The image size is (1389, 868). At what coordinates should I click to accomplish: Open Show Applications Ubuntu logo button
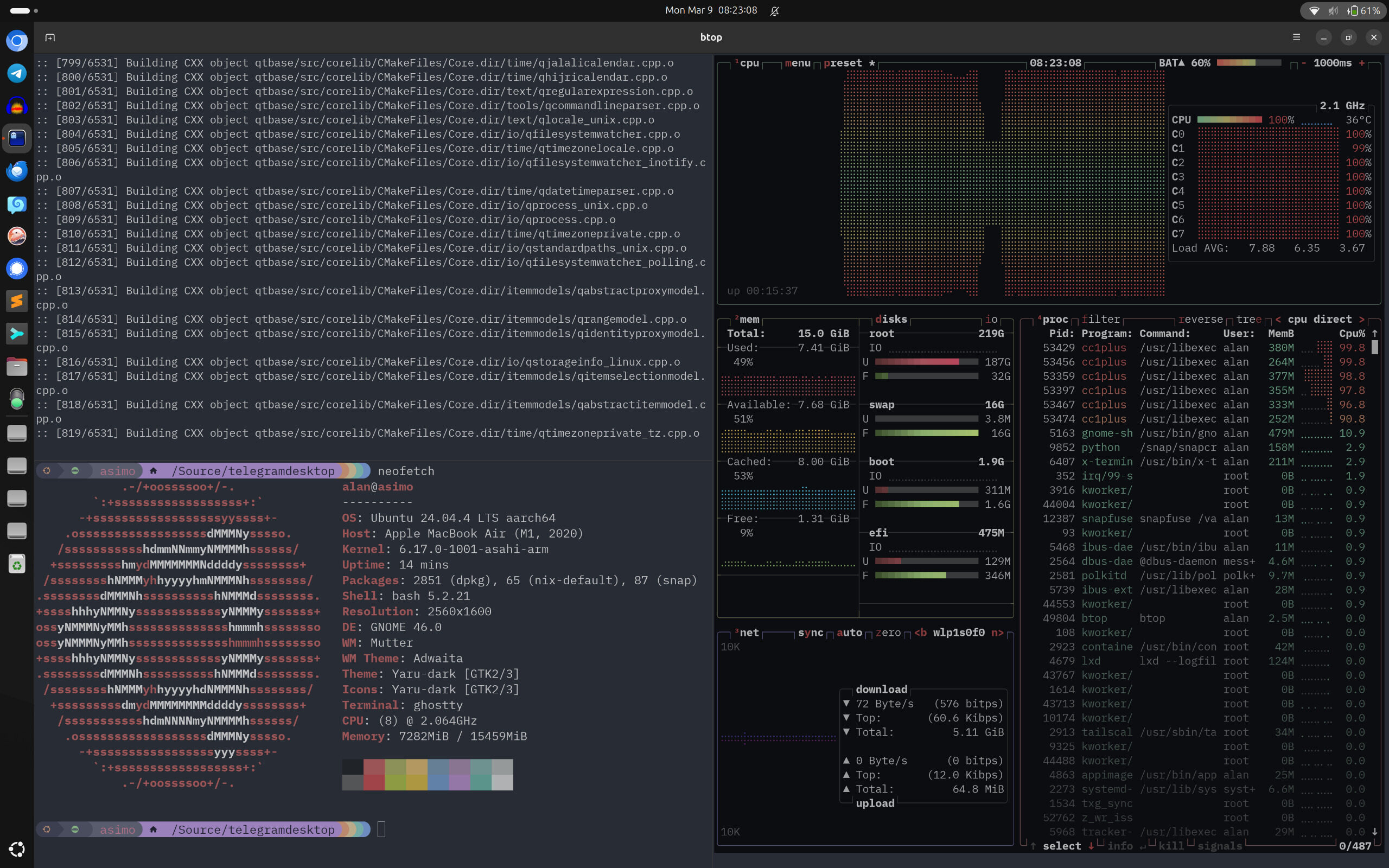[x=17, y=849]
